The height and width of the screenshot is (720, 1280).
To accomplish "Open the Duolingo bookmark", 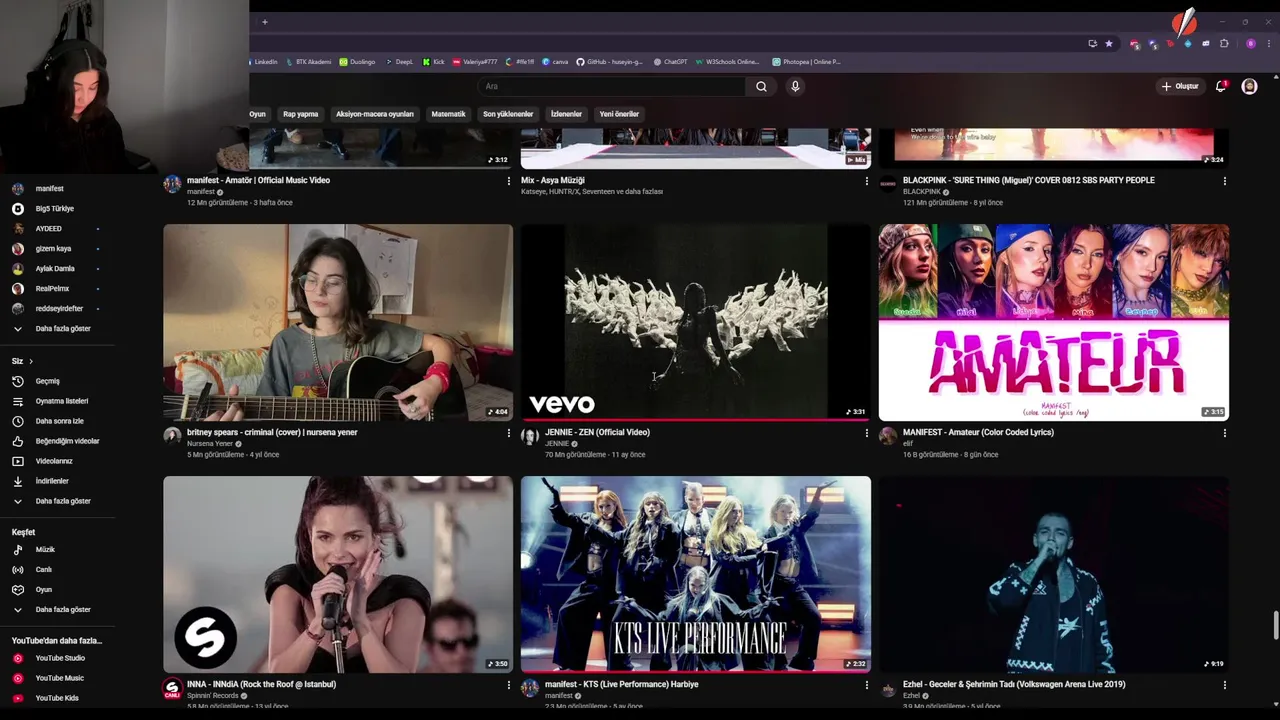I will (357, 62).
